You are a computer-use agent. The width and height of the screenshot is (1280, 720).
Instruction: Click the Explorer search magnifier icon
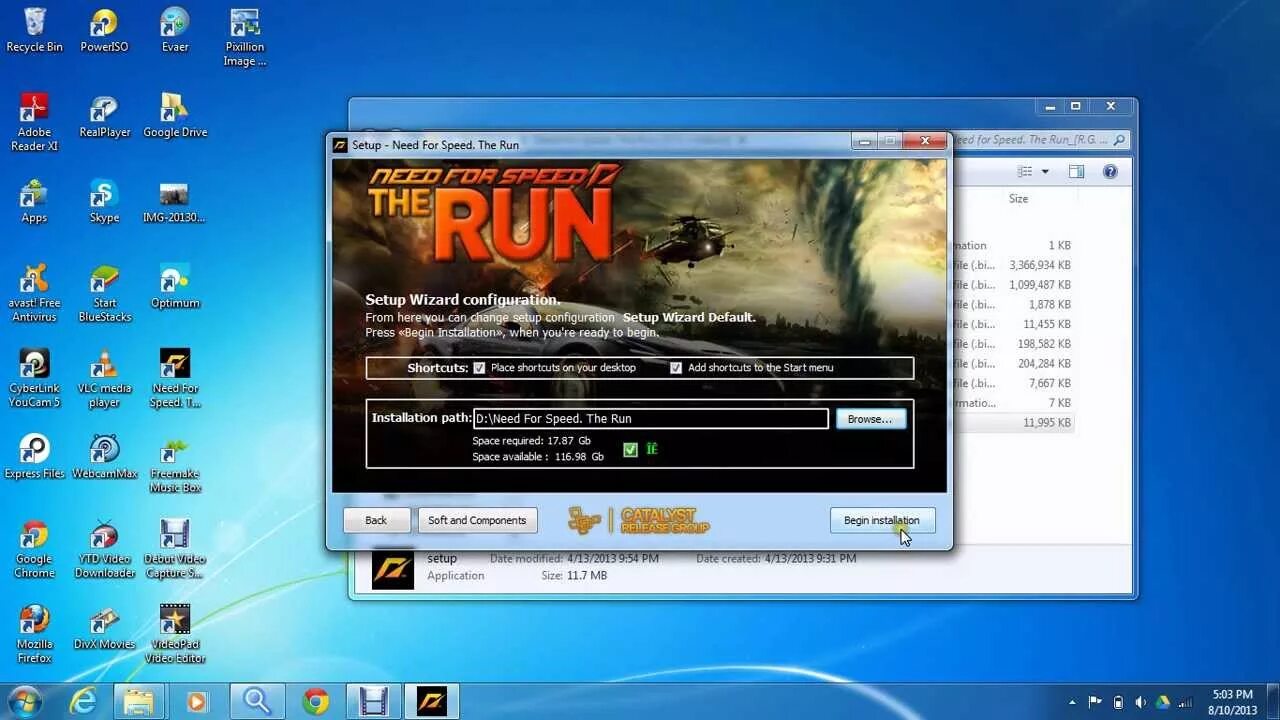pyautogui.click(x=1119, y=141)
